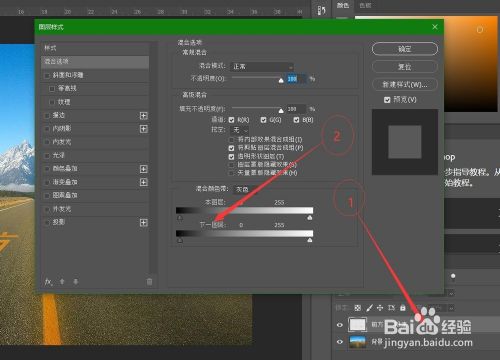Check 矢量蒙版隐藏效果(H) option
The height and width of the screenshot is (360, 500).
click(x=231, y=173)
